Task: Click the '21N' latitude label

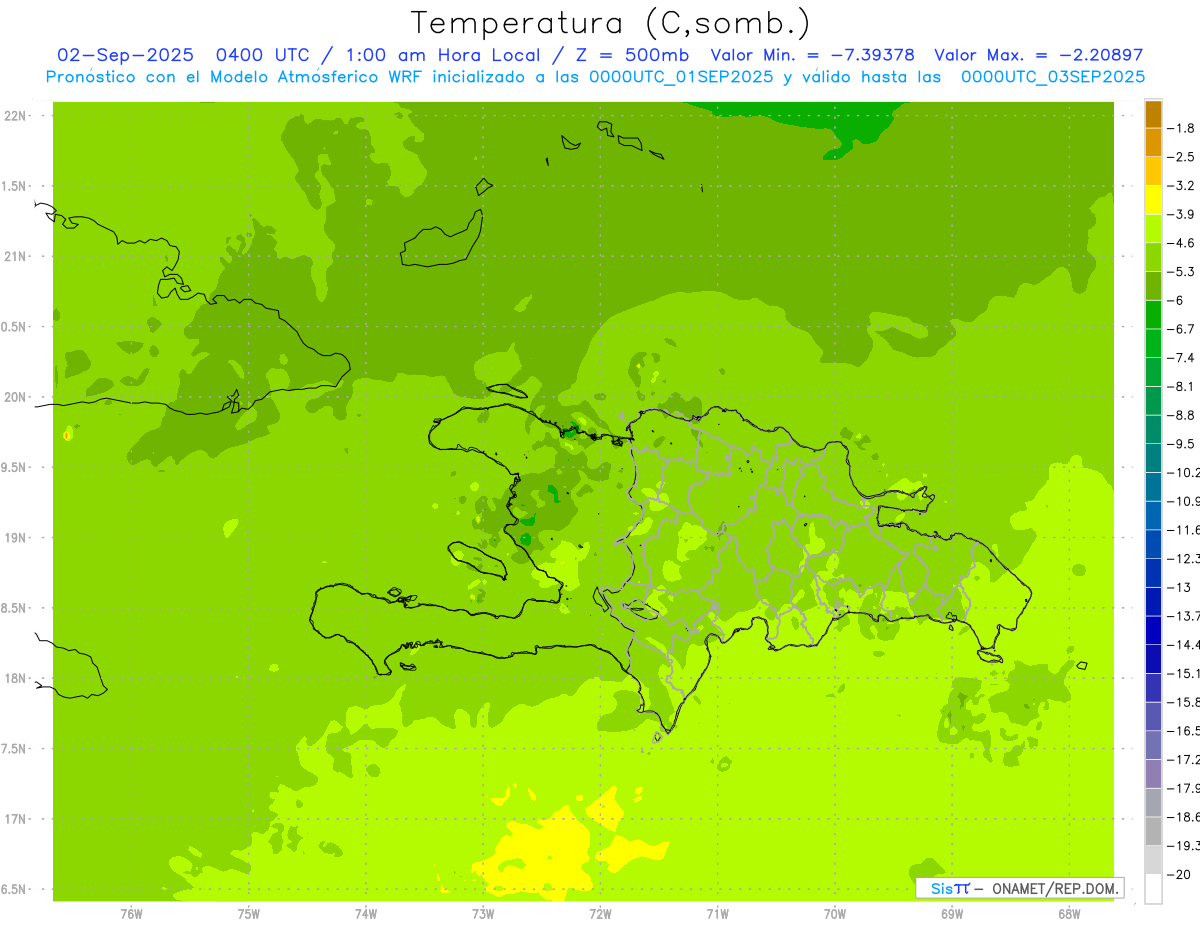Action: 14,256
